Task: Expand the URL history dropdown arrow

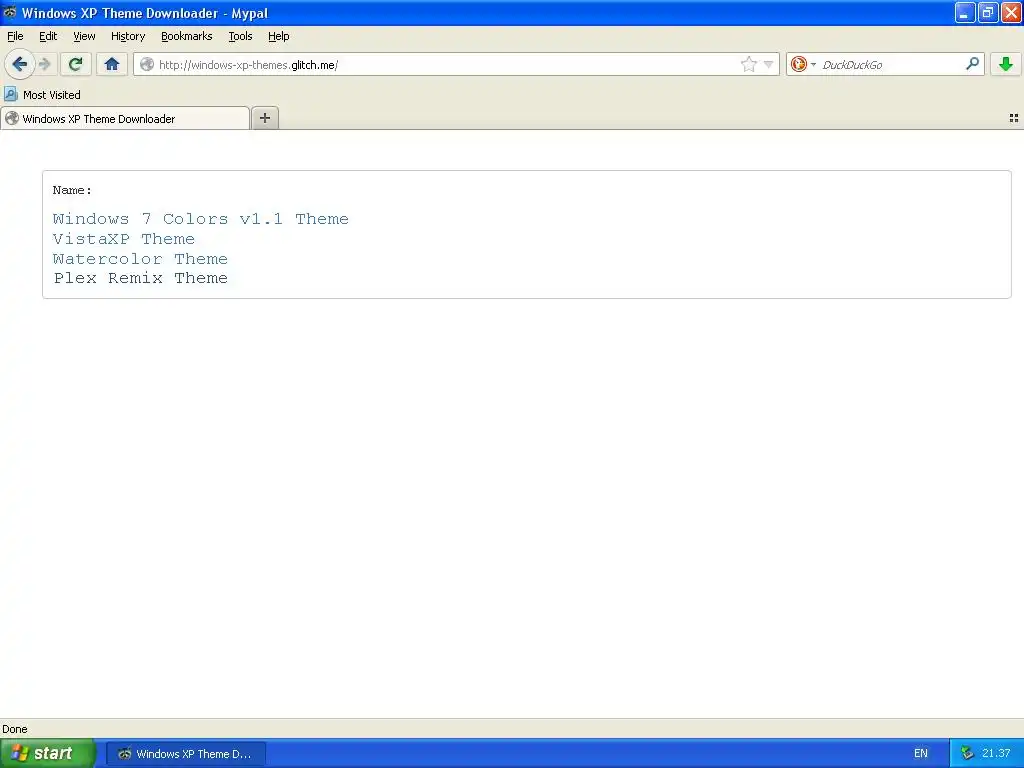Action: pos(769,64)
